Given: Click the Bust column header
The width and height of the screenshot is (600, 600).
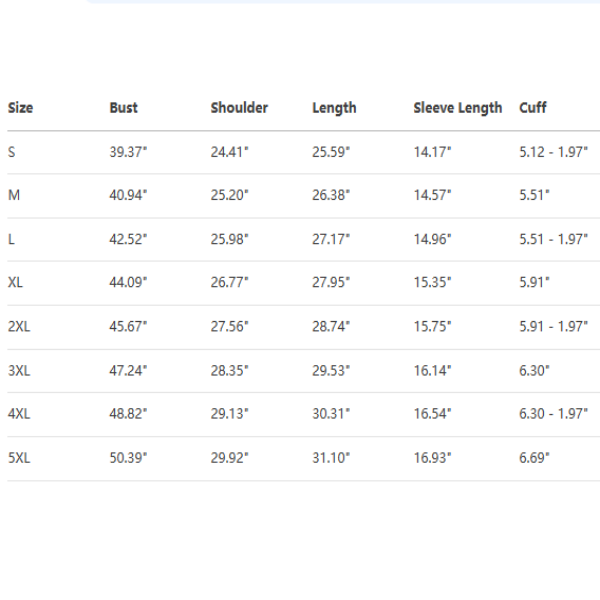Looking at the screenshot, I should [124, 108].
